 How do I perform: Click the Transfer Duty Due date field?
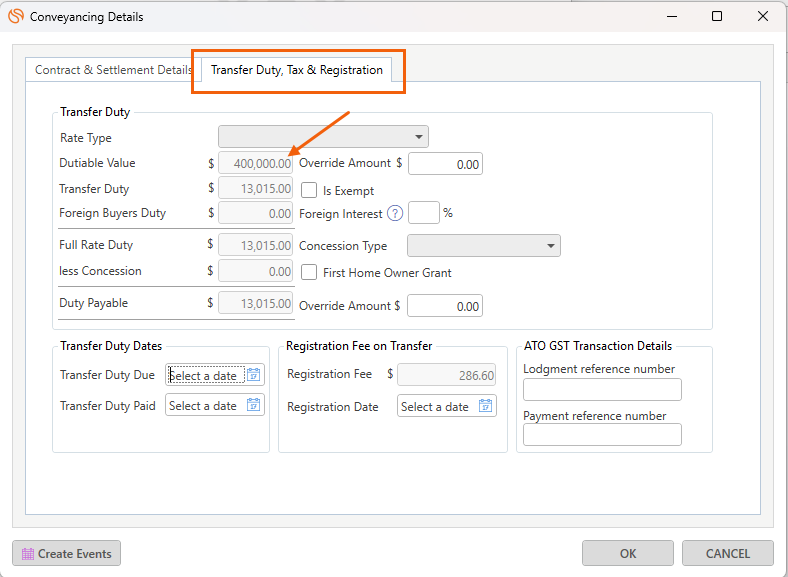[215, 375]
